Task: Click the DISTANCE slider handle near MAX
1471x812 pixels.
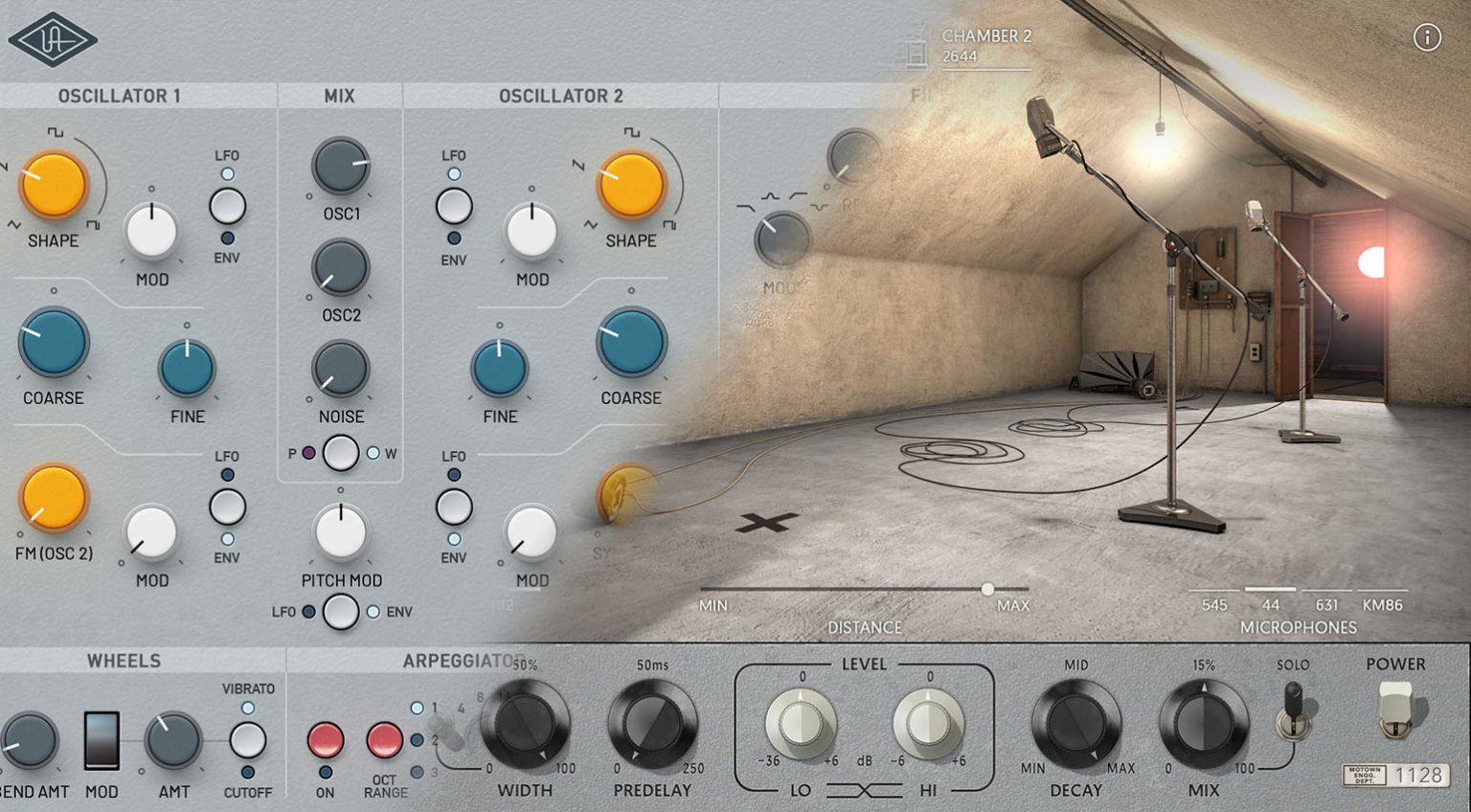Action: coord(988,590)
